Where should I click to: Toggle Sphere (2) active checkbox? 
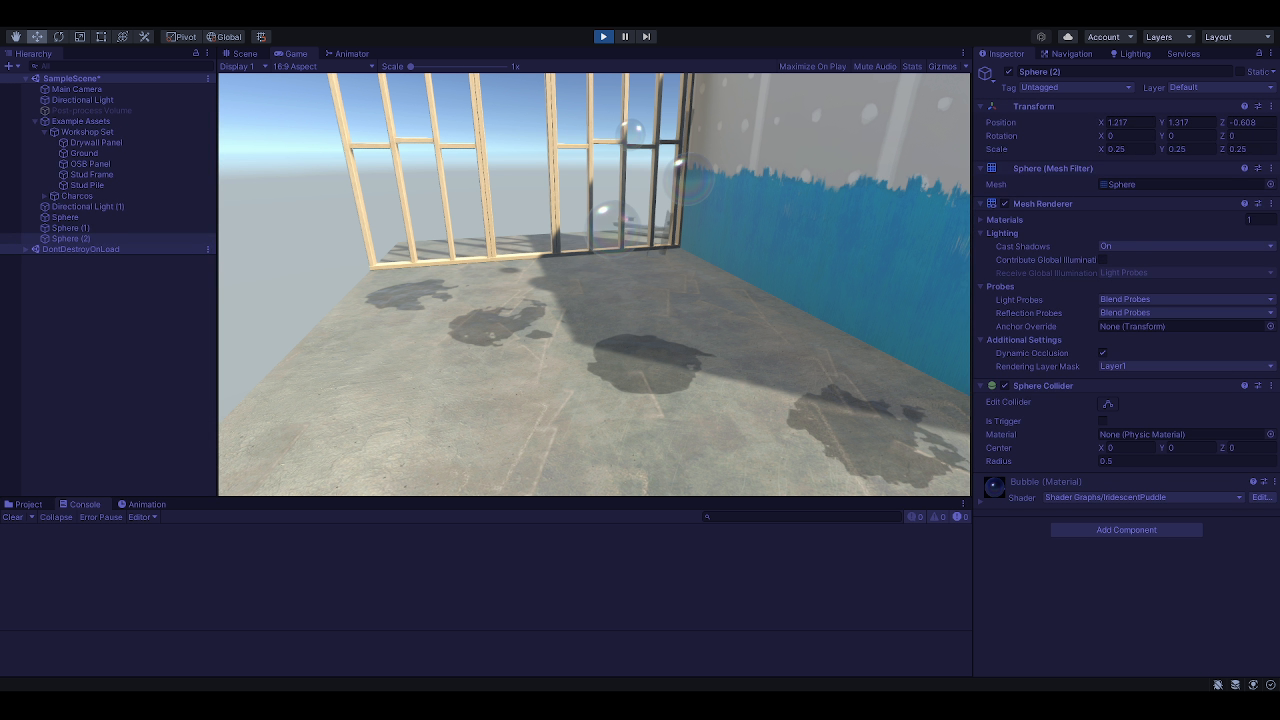point(1009,72)
